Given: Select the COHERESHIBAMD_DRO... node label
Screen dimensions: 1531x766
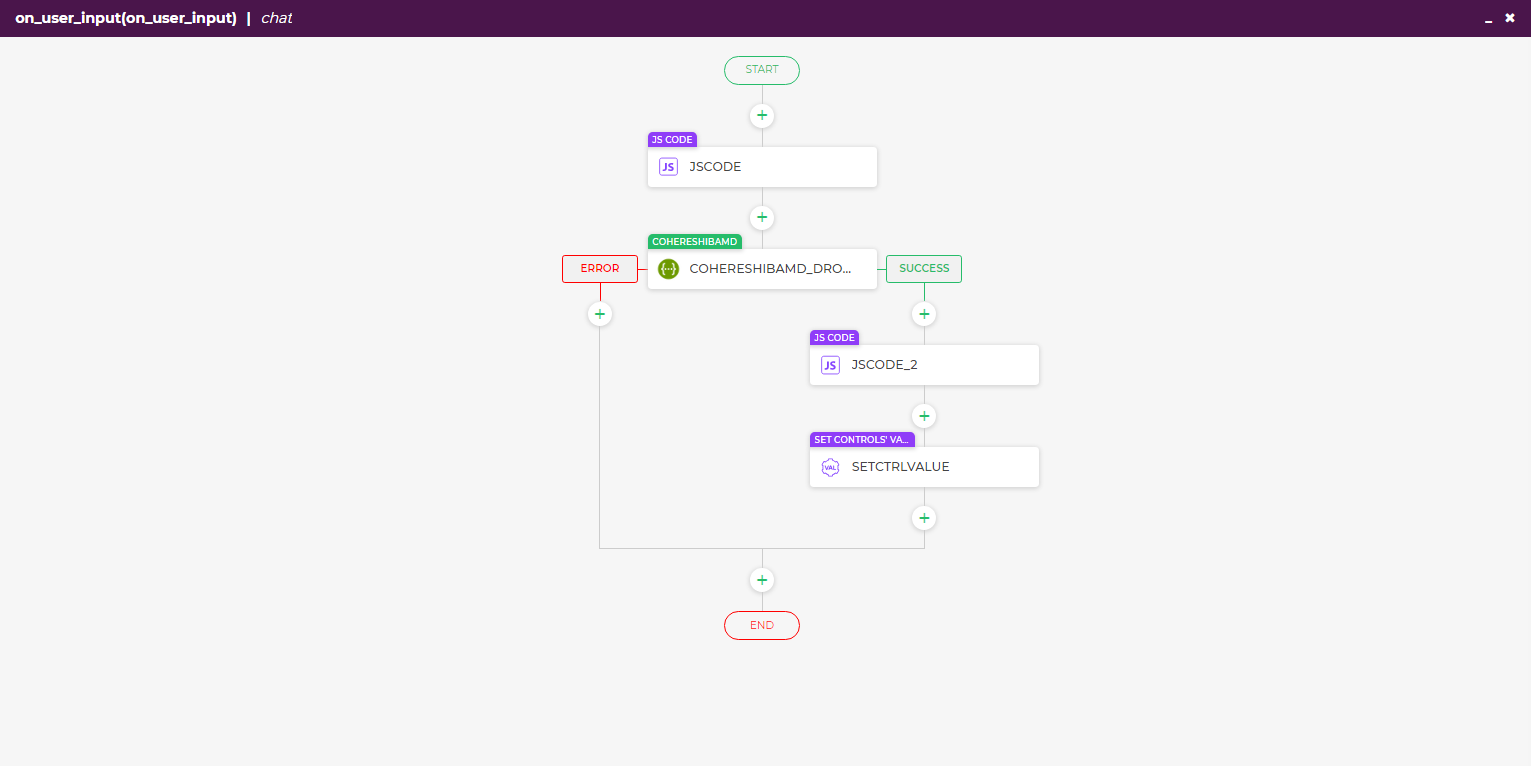Looking at the screenshot, I should click(770, 269).
